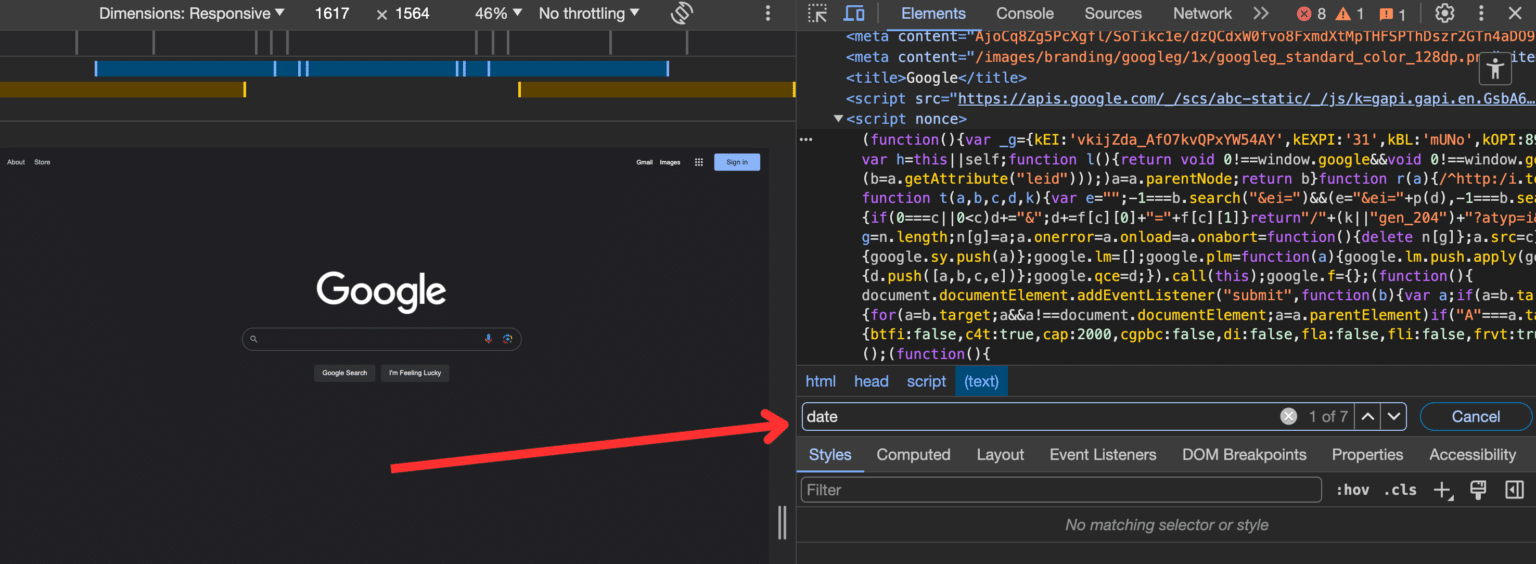The image size is (1536, 564).
Task: Select the Properties pane tab
Action: 1367,455
